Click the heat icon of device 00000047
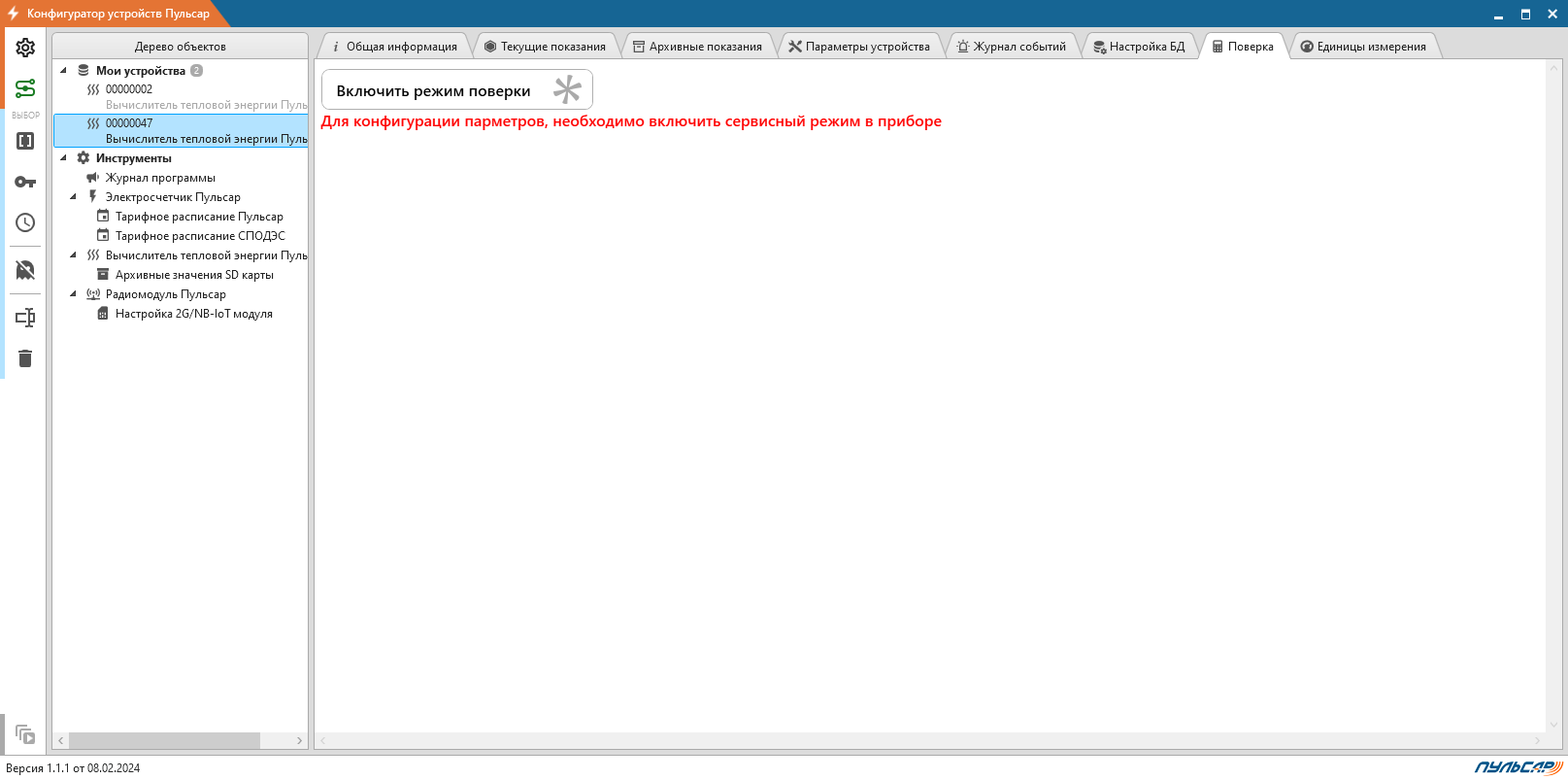The height and width of the screenshot is (780, 1568). click(93, 123)
